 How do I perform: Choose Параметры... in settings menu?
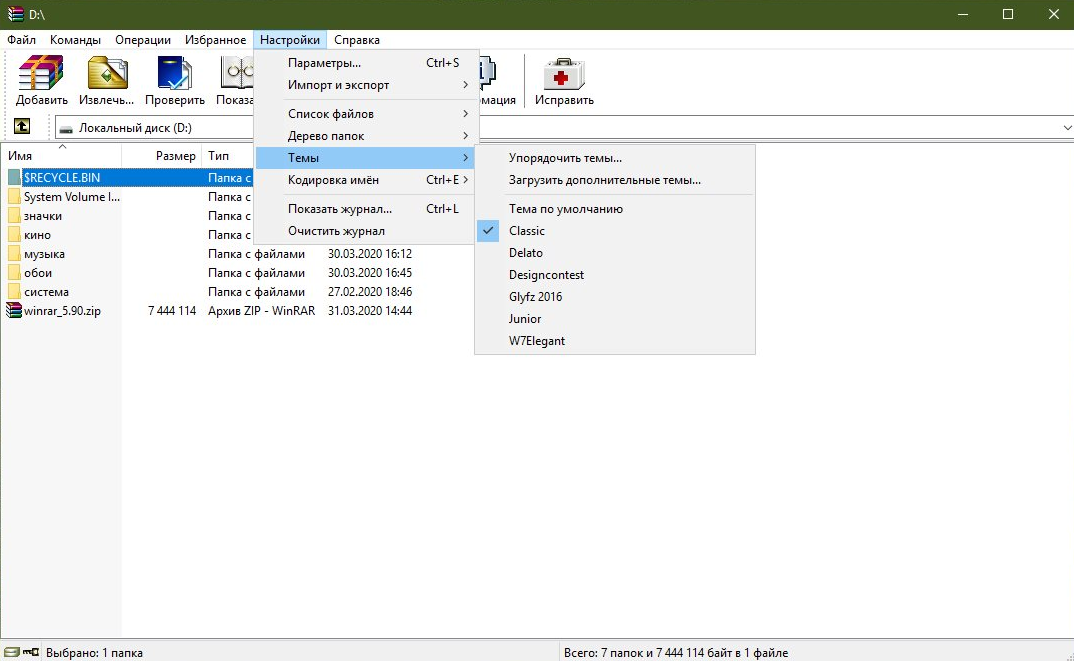point(364,63)
